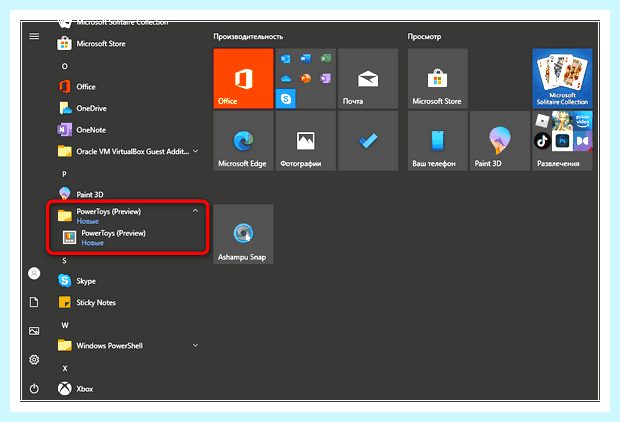This screenshot has height=422, width=620.
Task: Click the PowerPoint icon in Office group tile
Action: point(305,79)
